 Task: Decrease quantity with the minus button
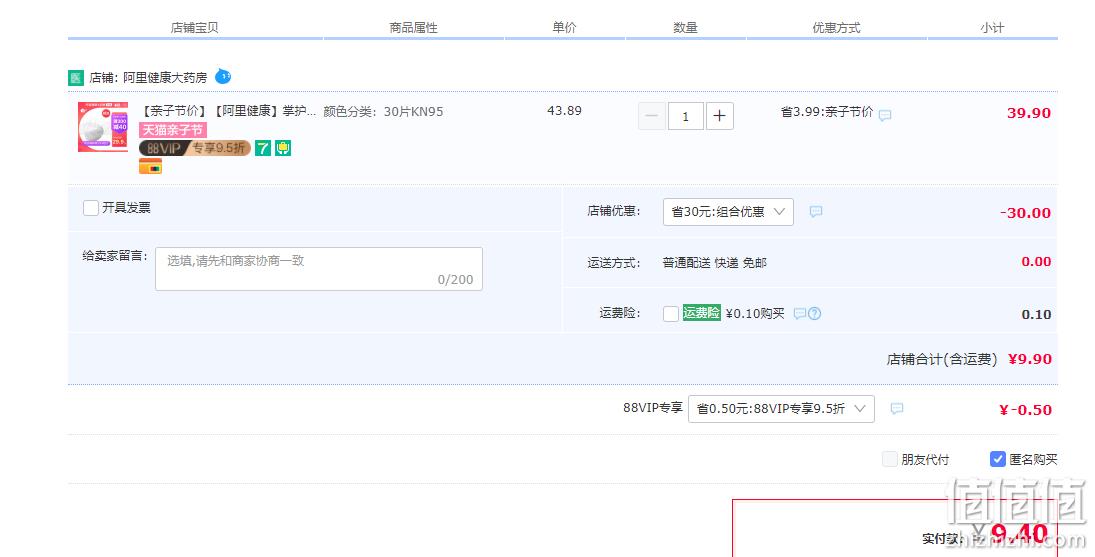[652, 116]
